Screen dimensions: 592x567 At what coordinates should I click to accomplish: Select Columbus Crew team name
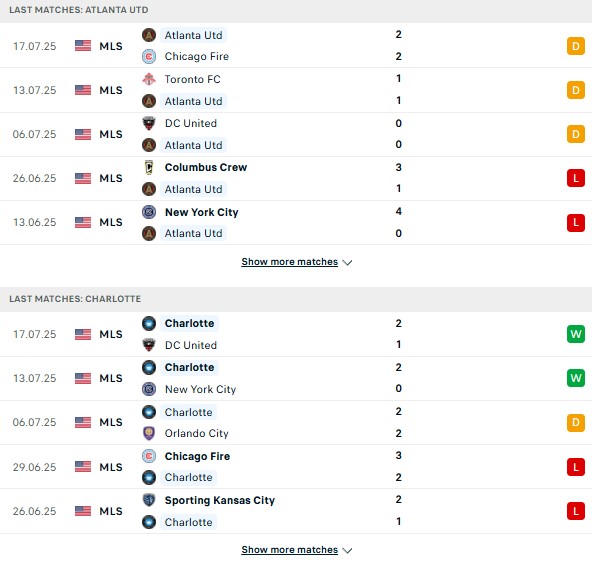206,167
